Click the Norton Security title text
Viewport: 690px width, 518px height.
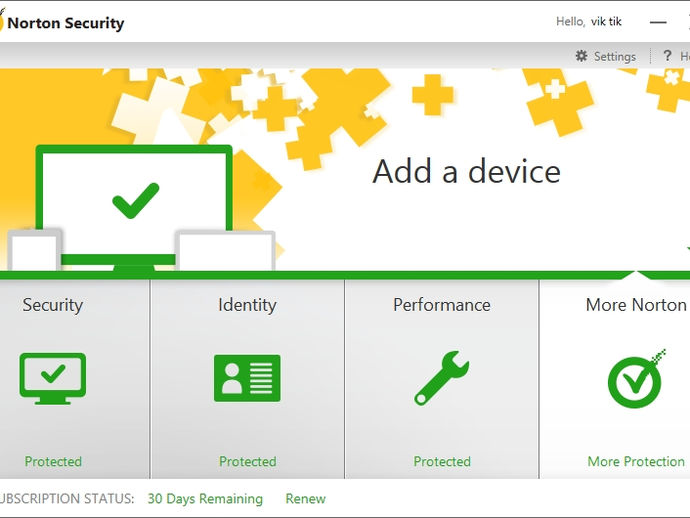point(66,23)
